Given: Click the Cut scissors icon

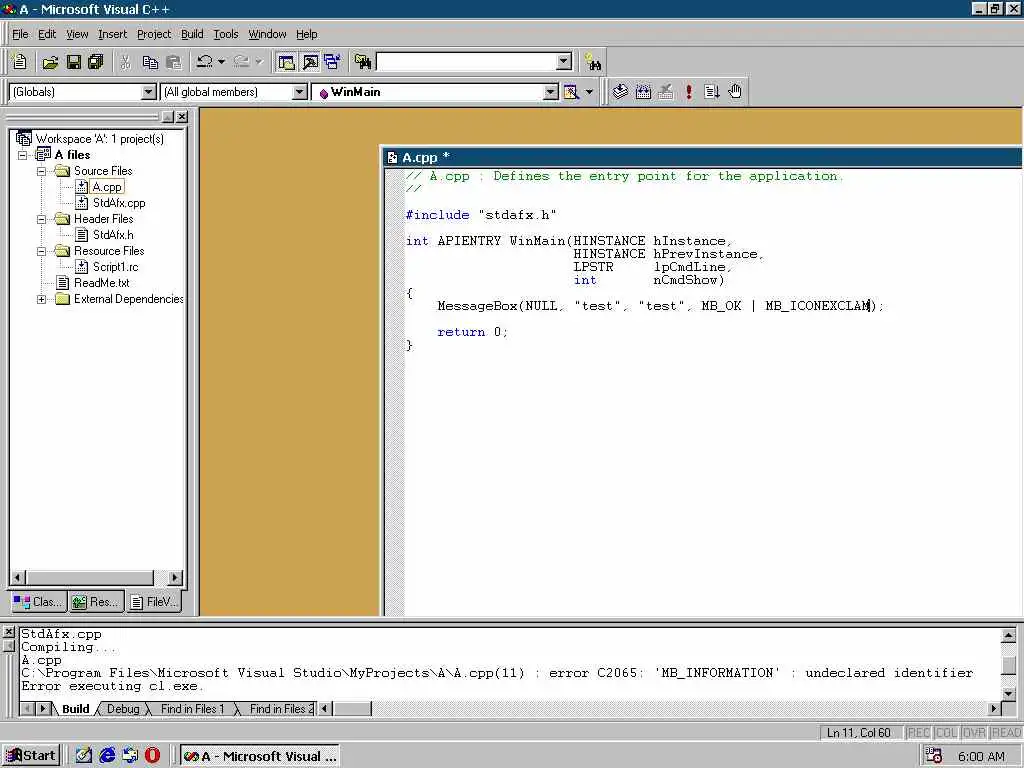Looking at the screenshot, I should pyautogui.click(x=125, y=62).
